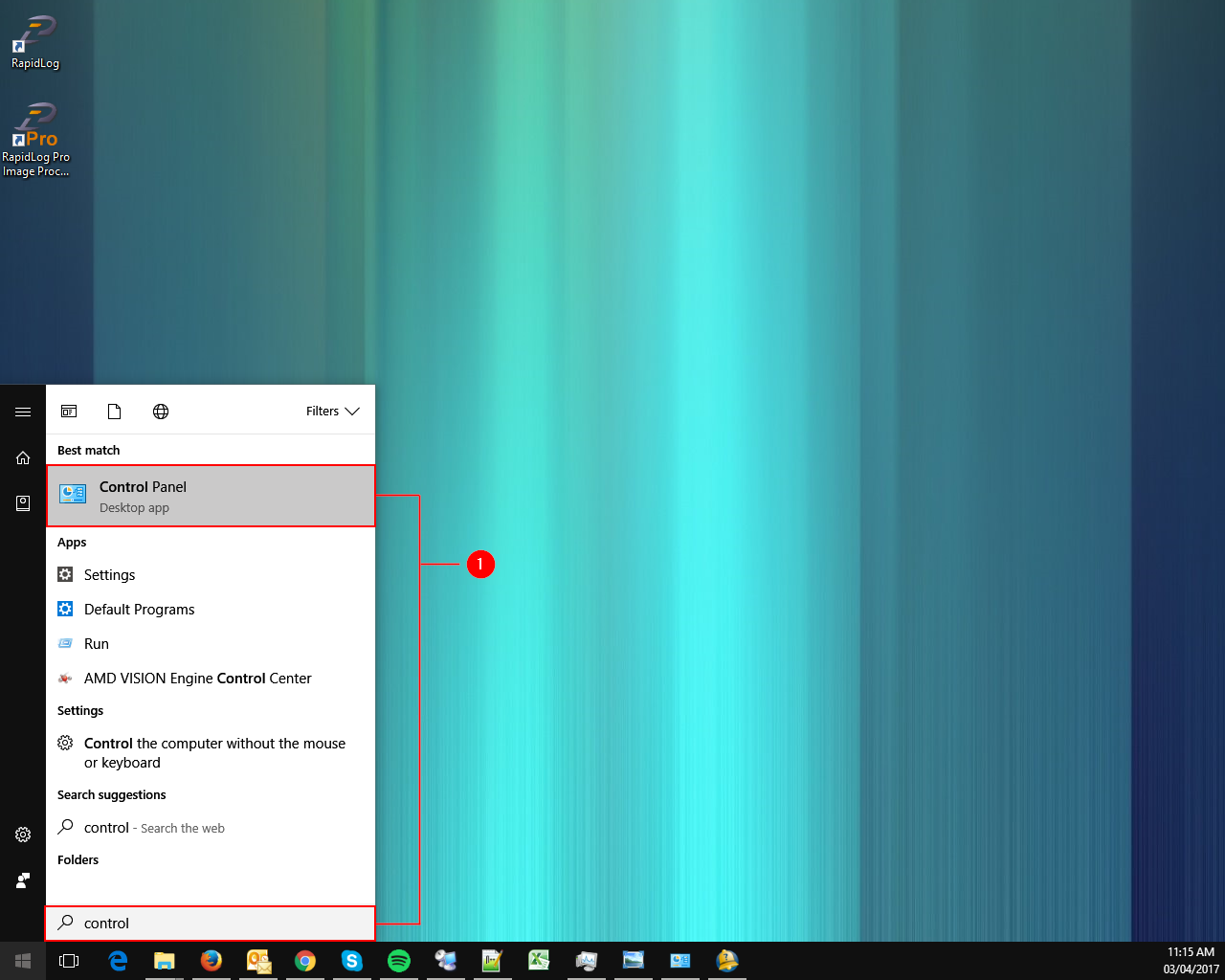
Task: Open the Notebook icon in search sidebar
Action: coord(23,503)
